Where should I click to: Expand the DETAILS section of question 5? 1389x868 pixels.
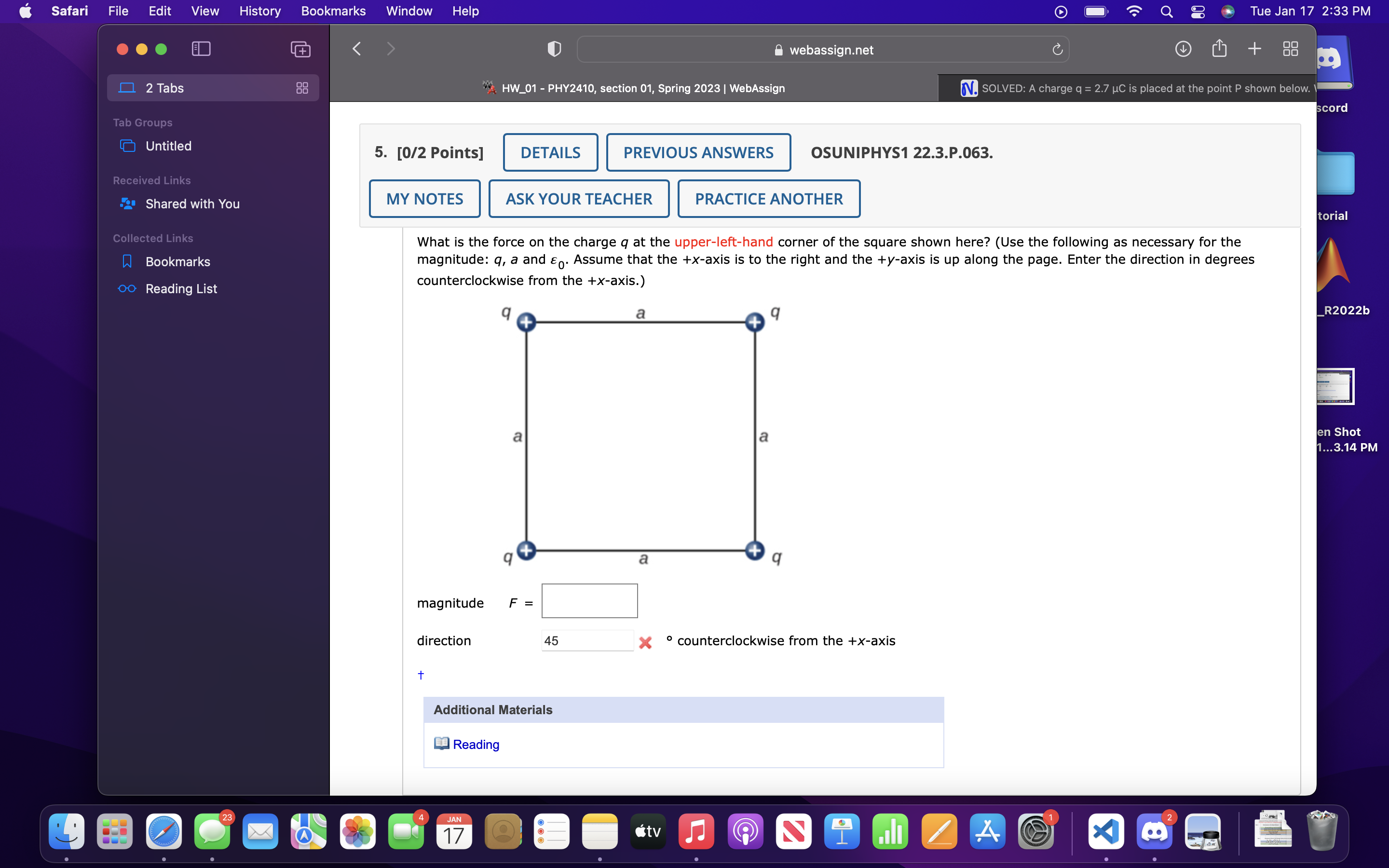(550, 152)
